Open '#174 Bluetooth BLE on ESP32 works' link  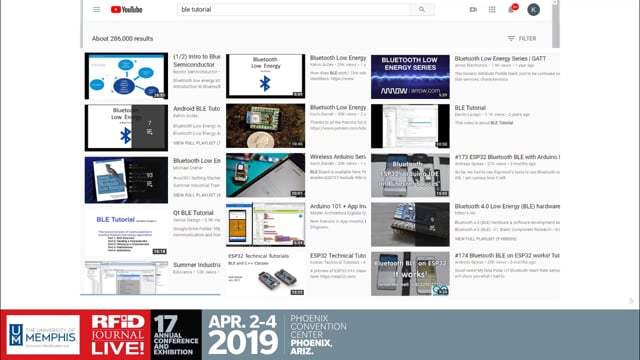pyautogui.click(x=507, y=255)
